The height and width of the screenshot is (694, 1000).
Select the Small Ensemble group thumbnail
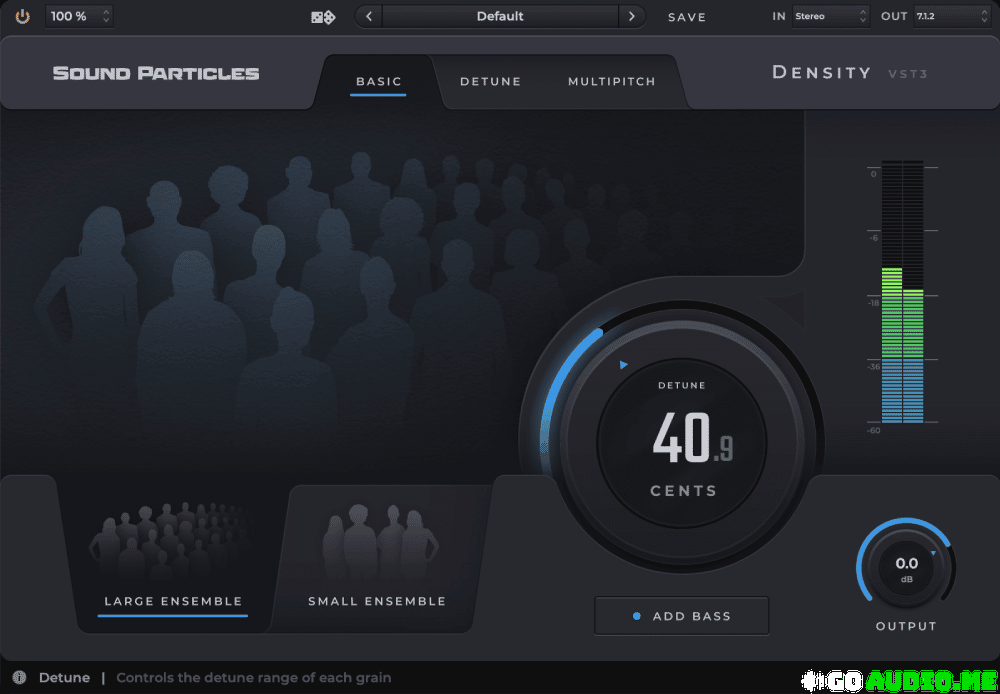[380, 541]
